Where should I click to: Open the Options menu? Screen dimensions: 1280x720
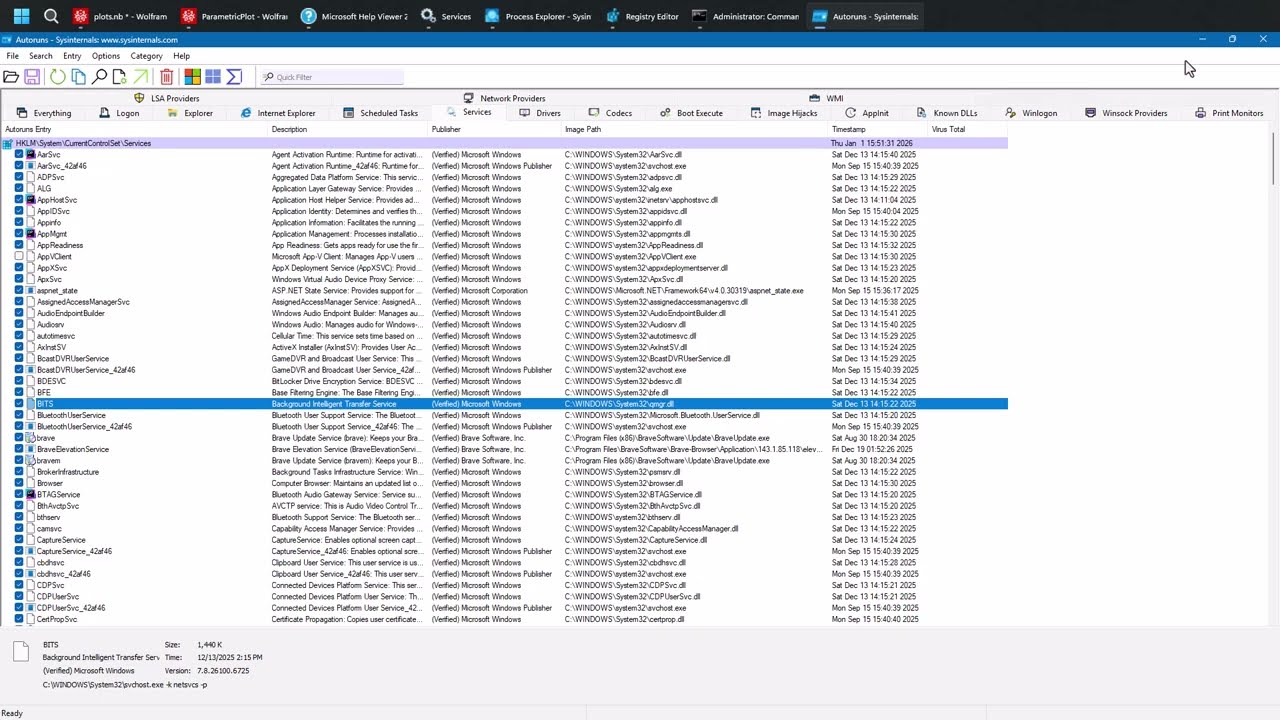pos(105,56)
